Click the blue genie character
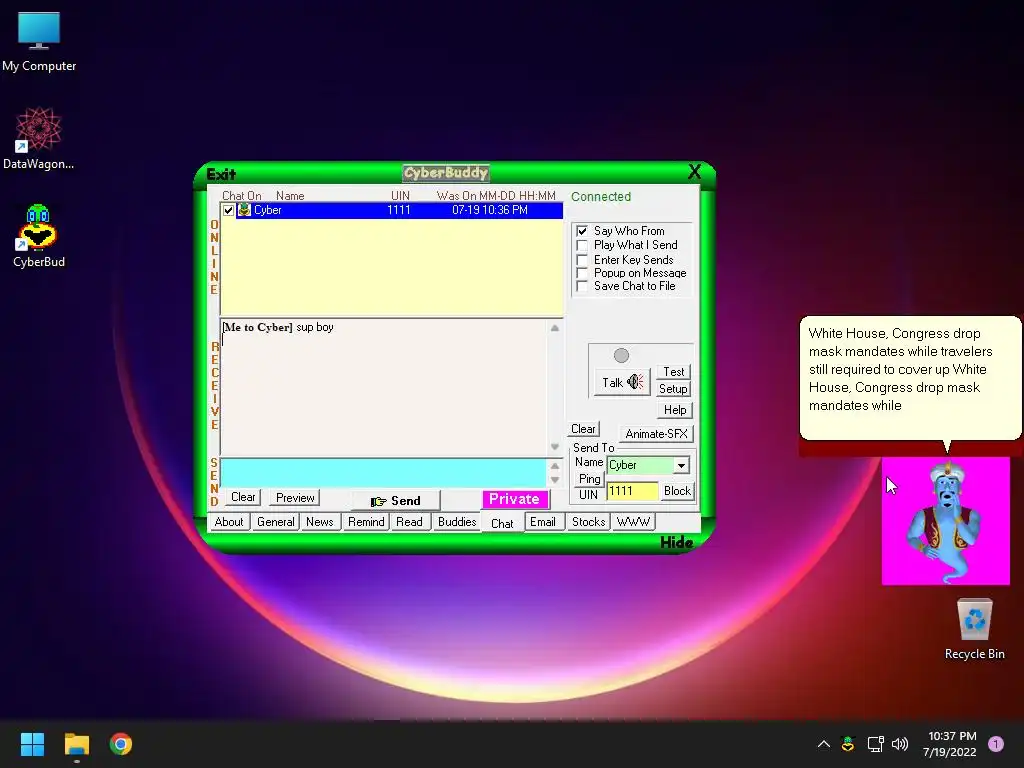The height and width of the screenshot is (768, 1024). pos(945,520)
